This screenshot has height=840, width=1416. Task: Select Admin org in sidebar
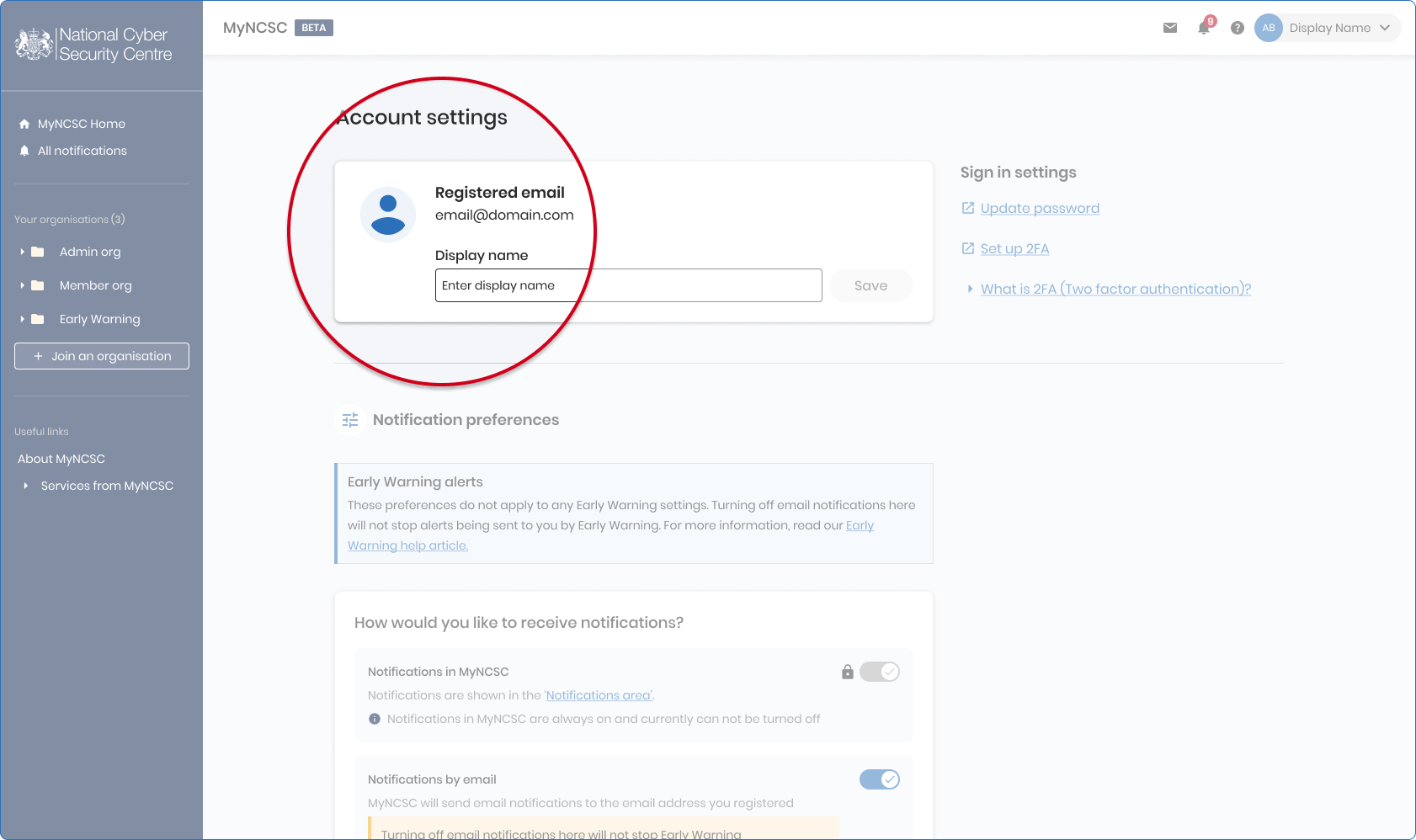(x=90, y=252)
